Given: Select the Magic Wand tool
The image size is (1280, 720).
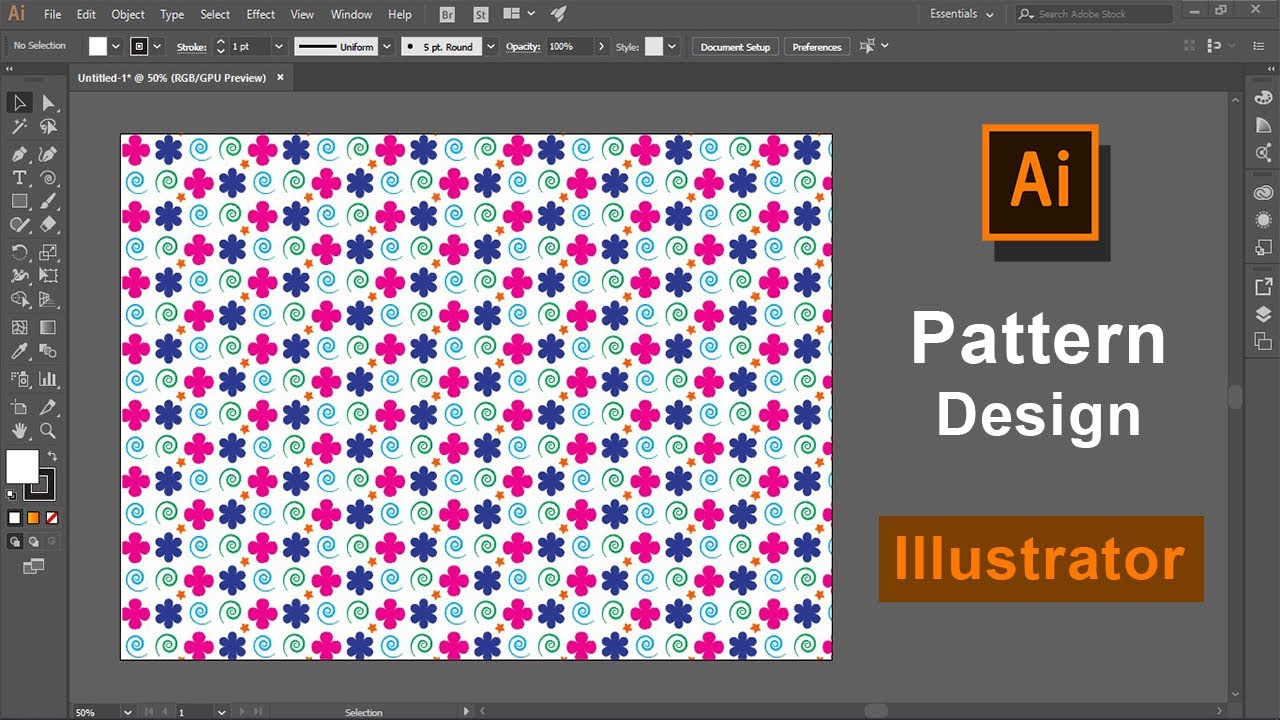Looking at the screenshot, I should 19,127.
